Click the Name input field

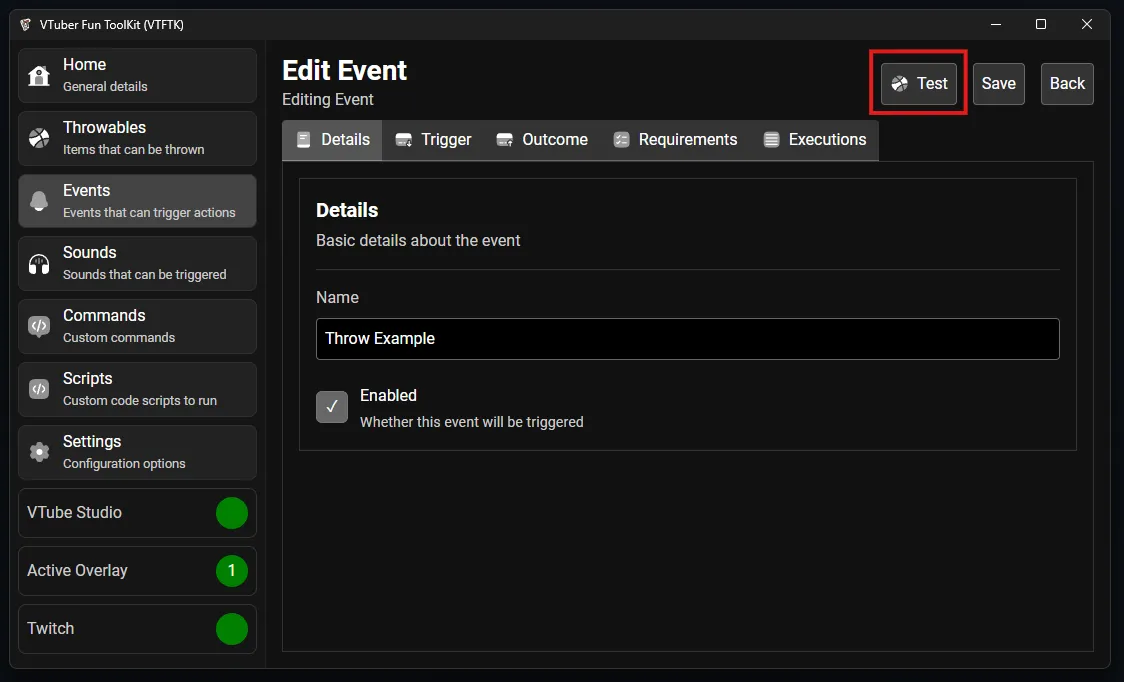point(687,339)
